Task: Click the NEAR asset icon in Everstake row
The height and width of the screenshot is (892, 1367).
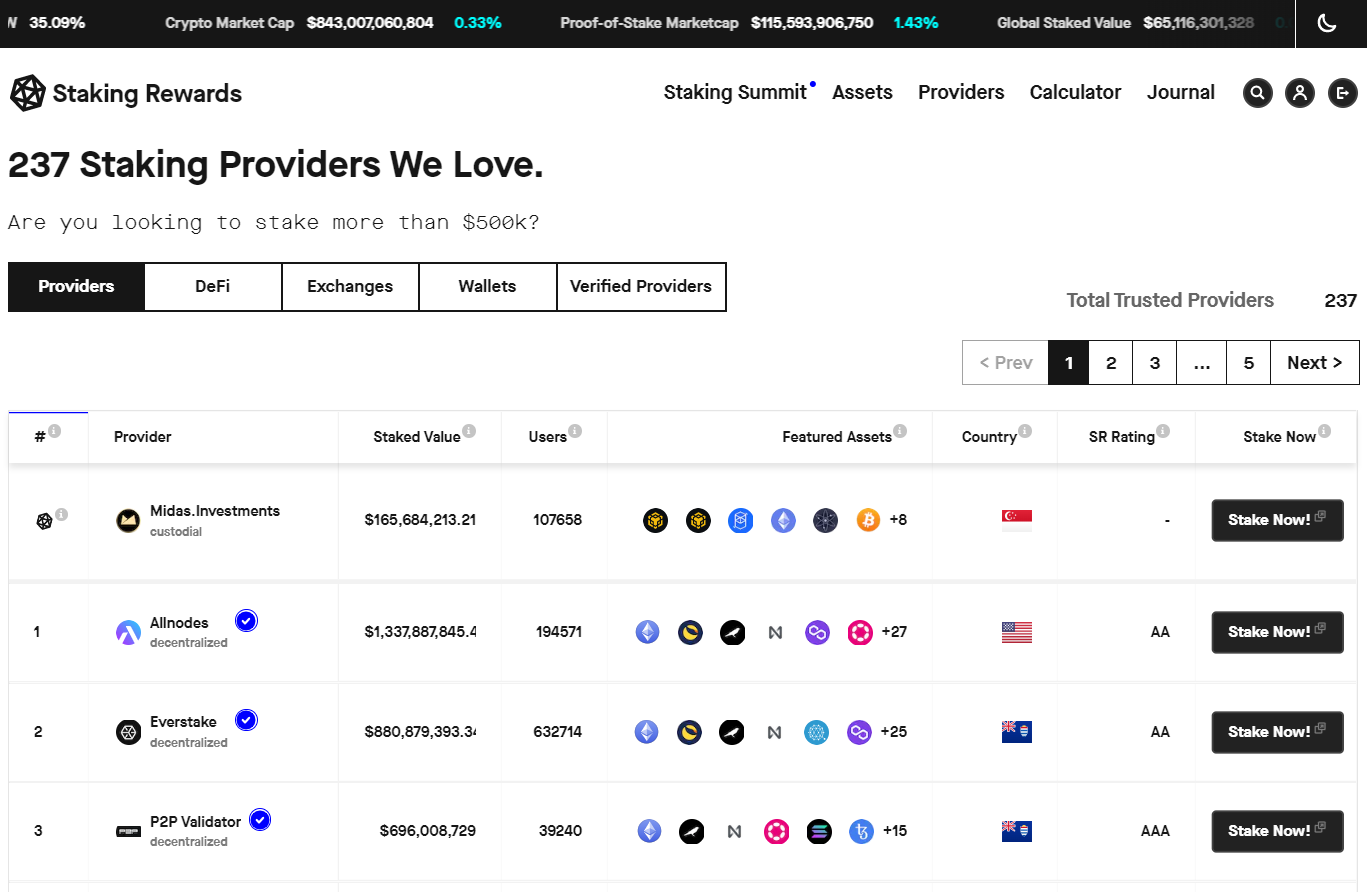Action: [774, 732]
